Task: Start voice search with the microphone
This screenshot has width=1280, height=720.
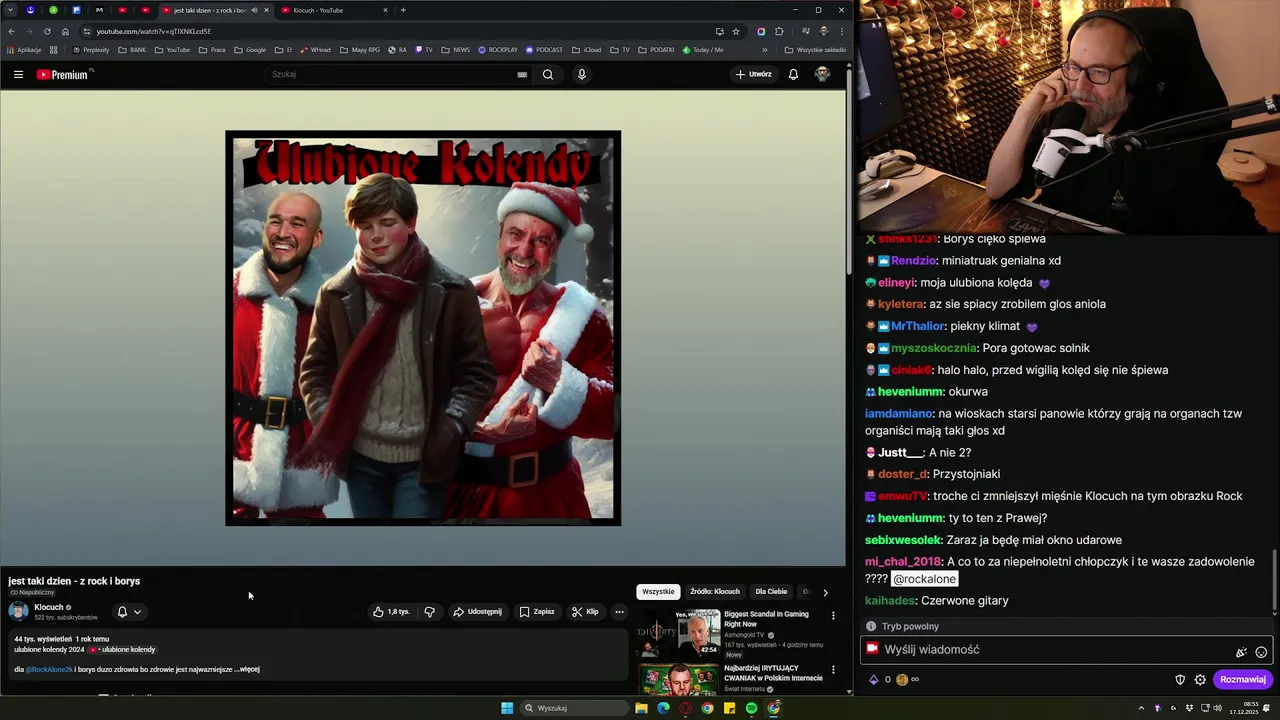Action: pyautogui.click(x=582, y=74)
